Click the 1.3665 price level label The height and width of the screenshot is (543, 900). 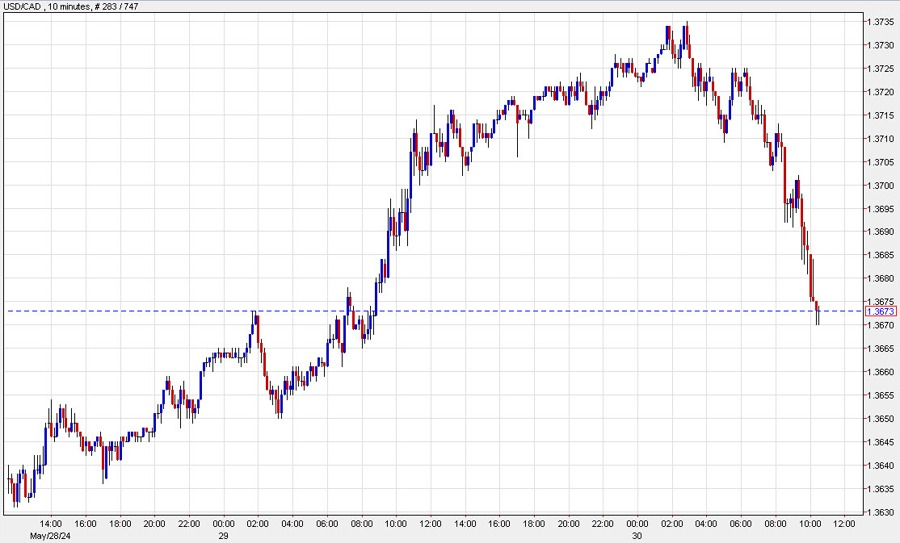pyautogui.click(x=880, y=348)
